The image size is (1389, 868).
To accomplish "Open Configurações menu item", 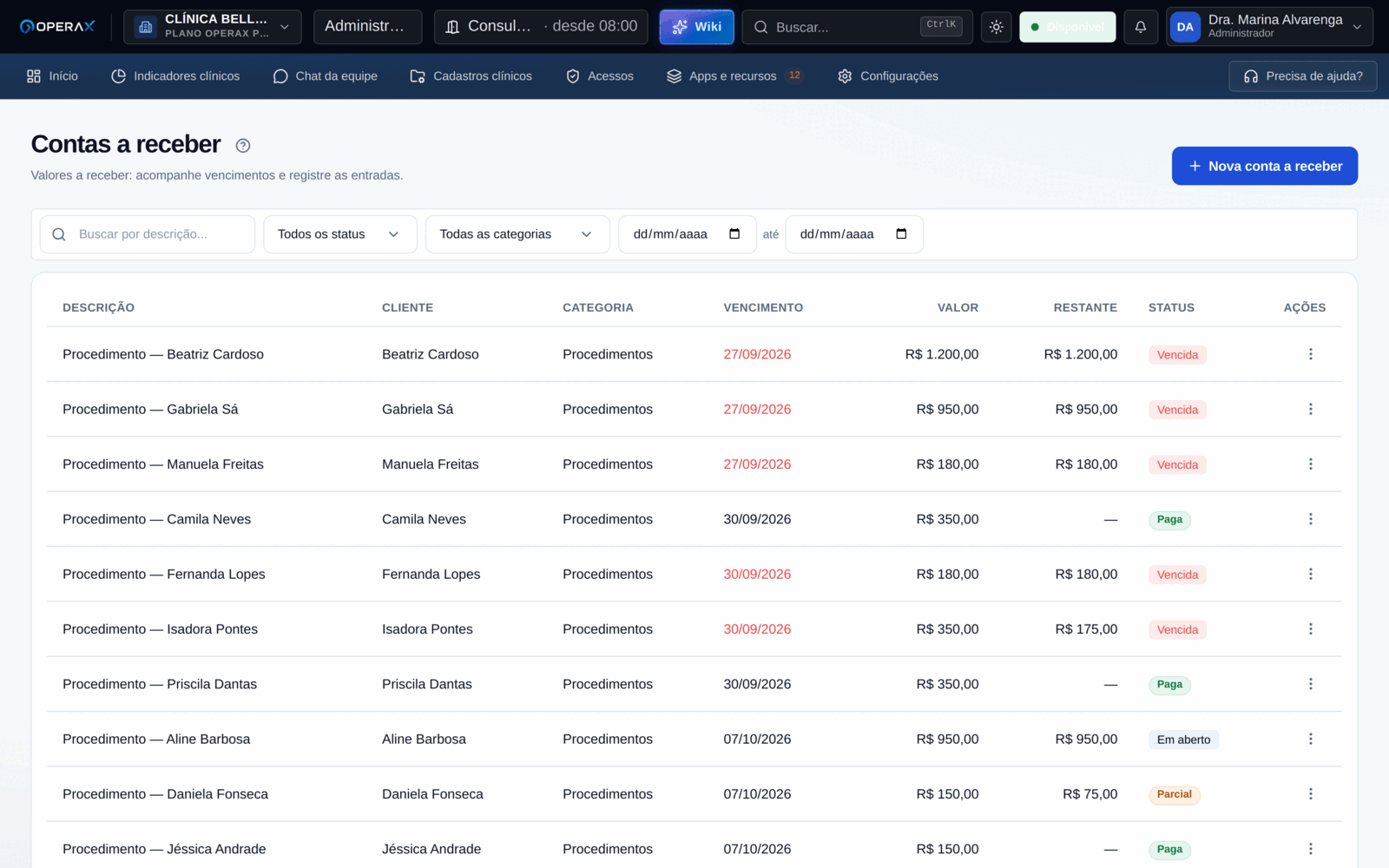I will (888, 76).
